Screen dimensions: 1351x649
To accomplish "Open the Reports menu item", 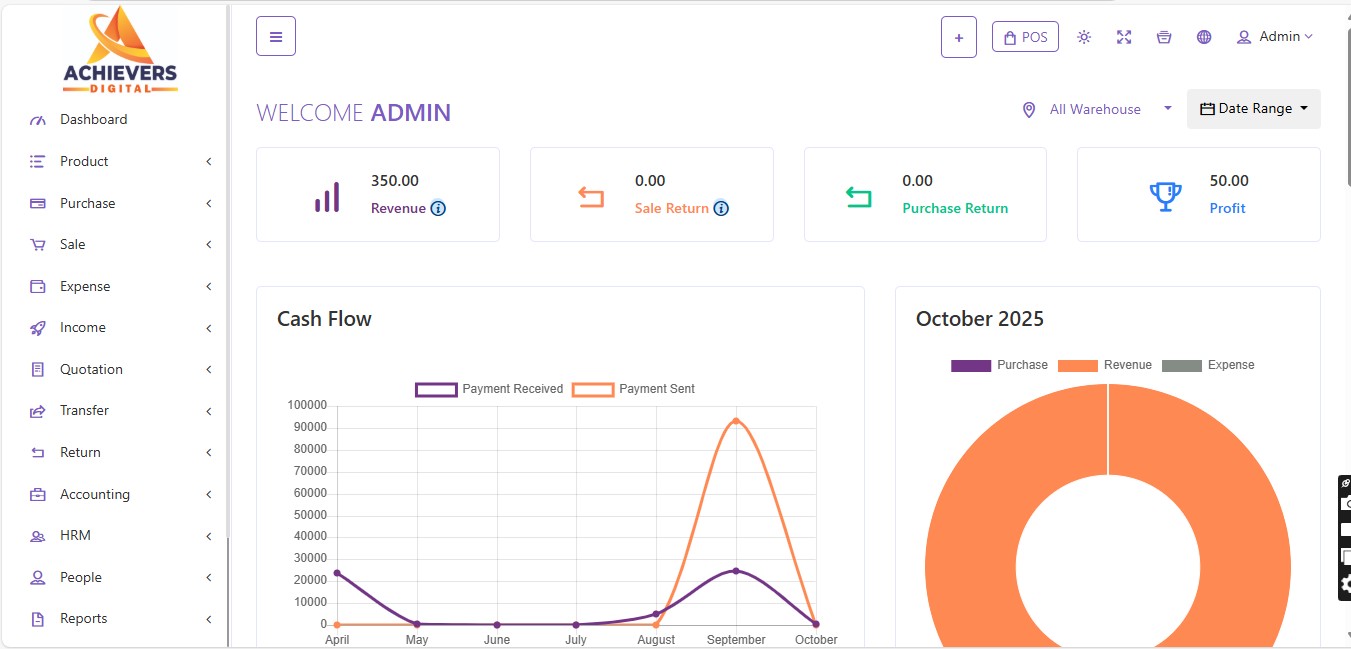I will (x=85, y=618).
